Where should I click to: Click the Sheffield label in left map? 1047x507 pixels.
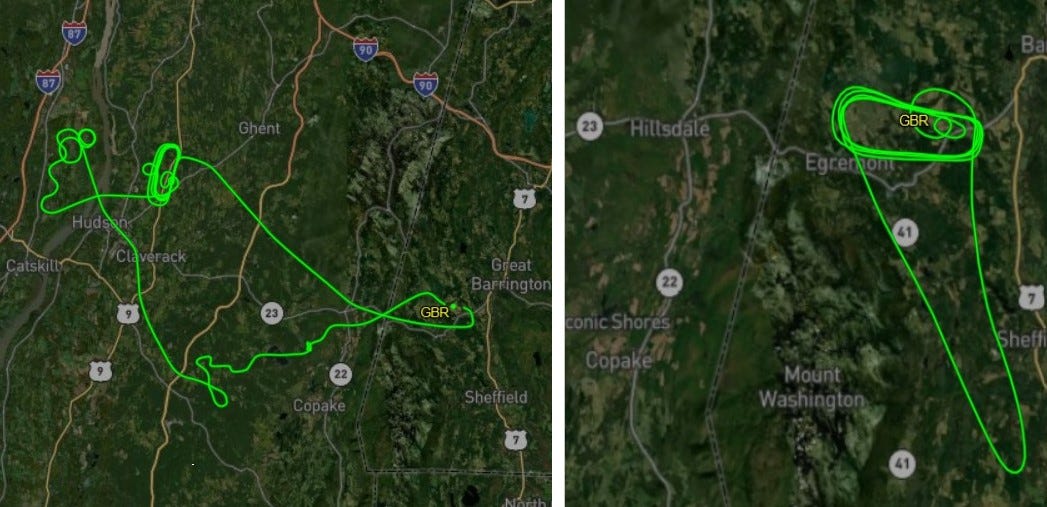click(496, 397)
